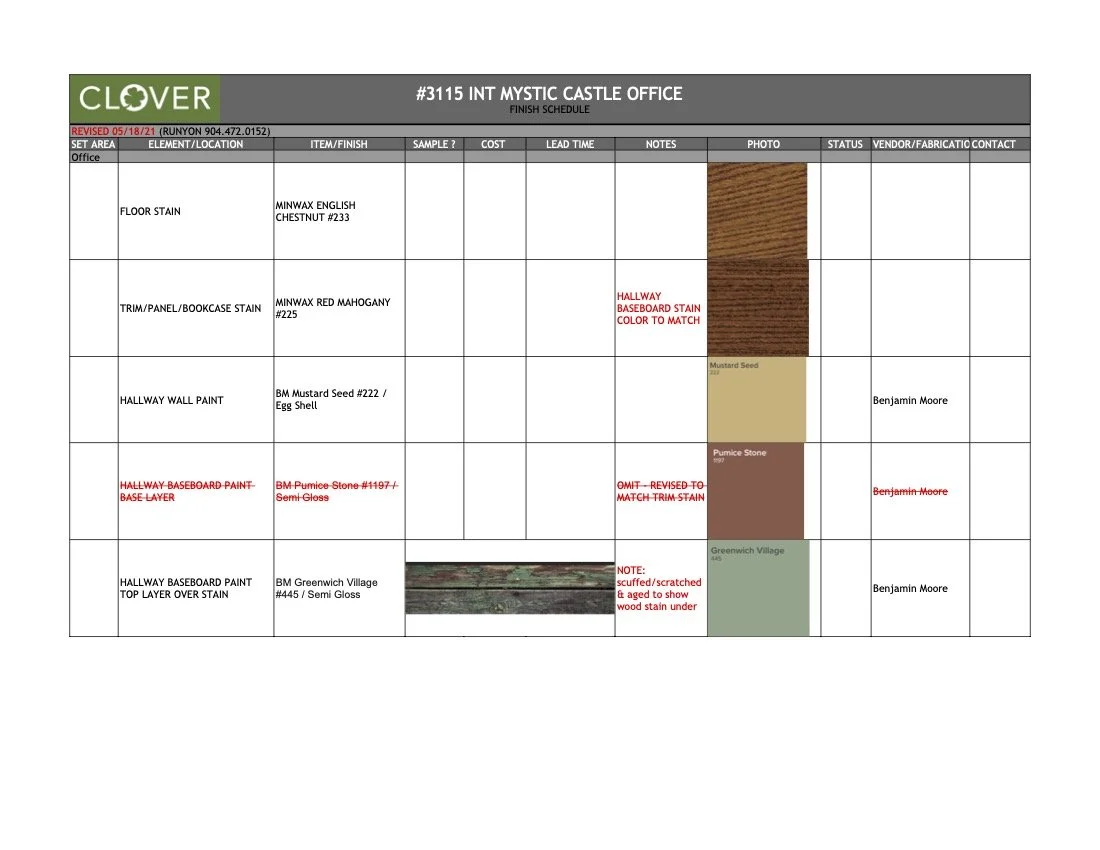The width and height of the screenshot is (1100, 850).
Task: Click the Pumice Stone color swatch
Action: [x=756, y=491]
